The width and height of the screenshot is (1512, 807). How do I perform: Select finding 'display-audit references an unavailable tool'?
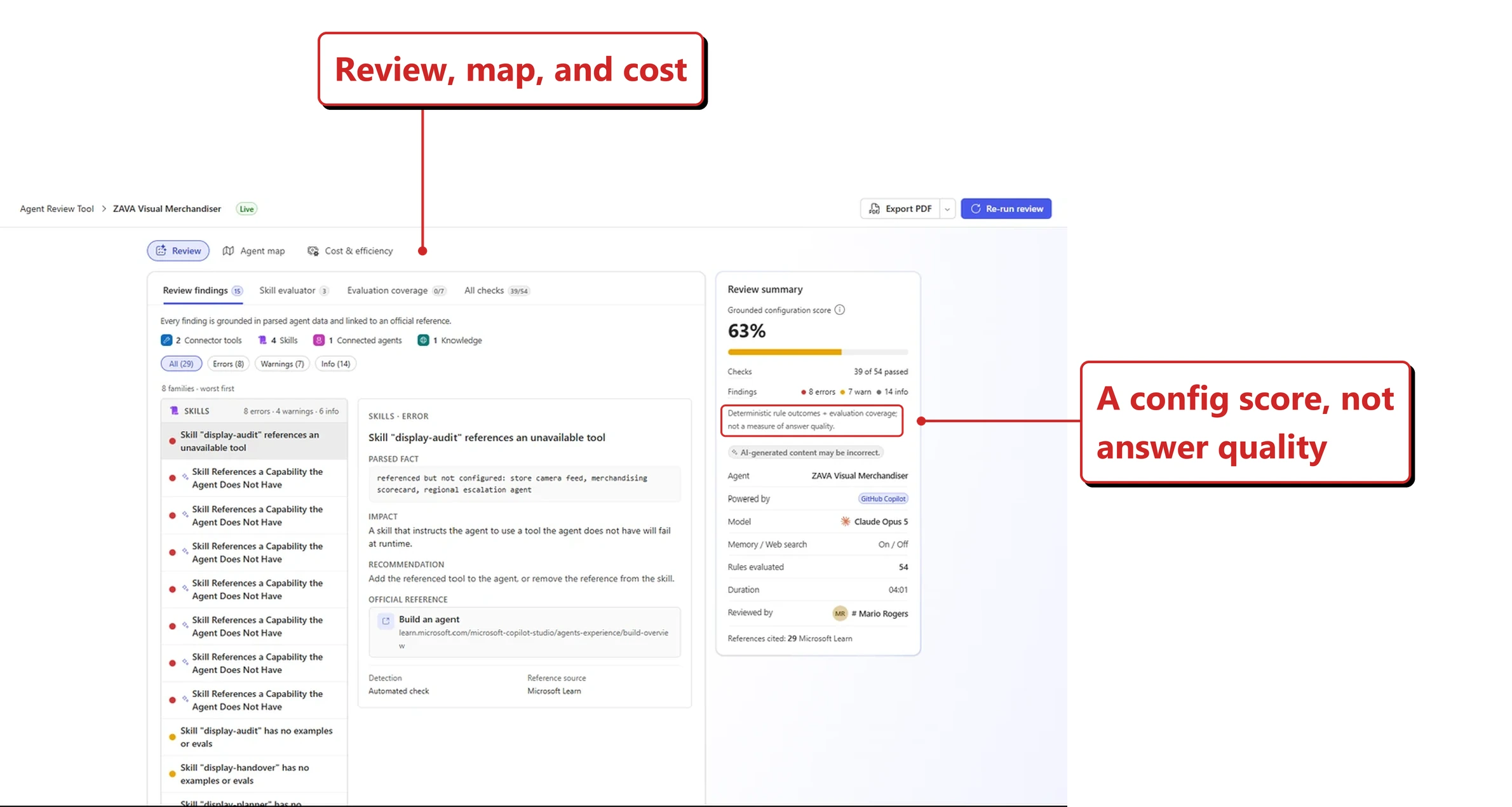254,441
